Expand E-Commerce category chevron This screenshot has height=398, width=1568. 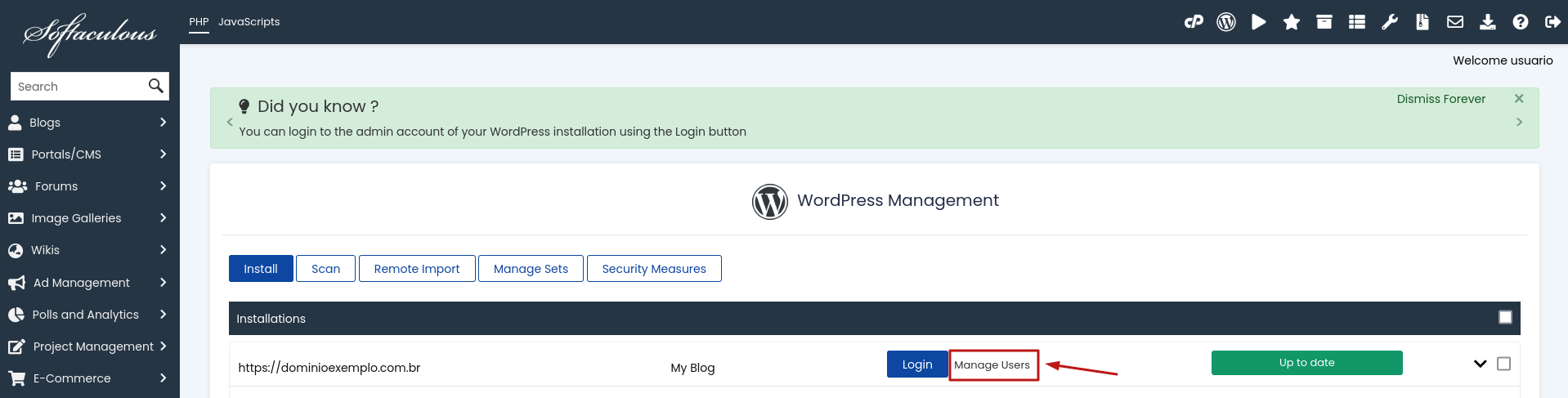tap(163, 378)
